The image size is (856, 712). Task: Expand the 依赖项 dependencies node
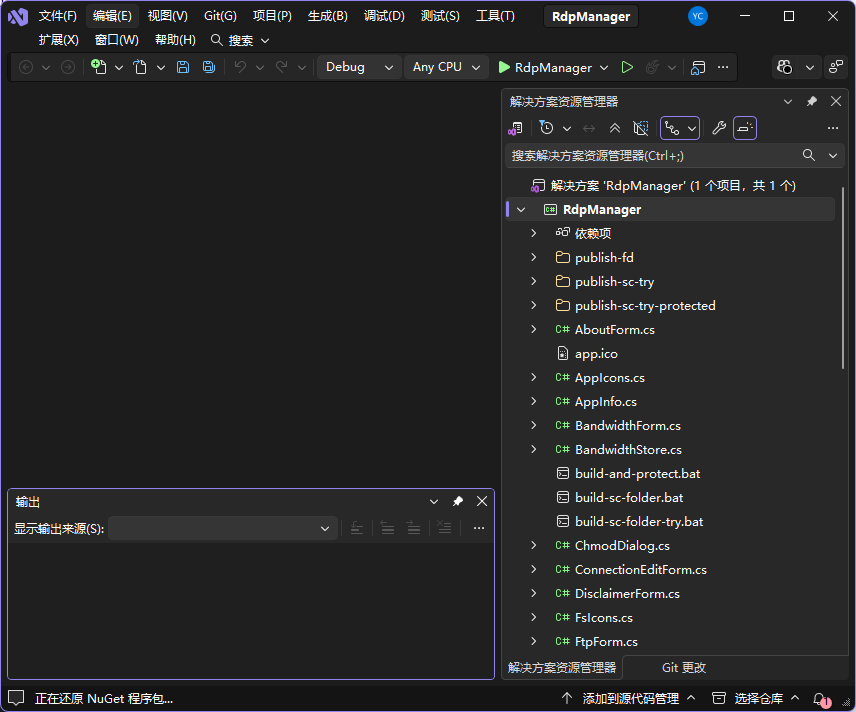pos(534,233)
